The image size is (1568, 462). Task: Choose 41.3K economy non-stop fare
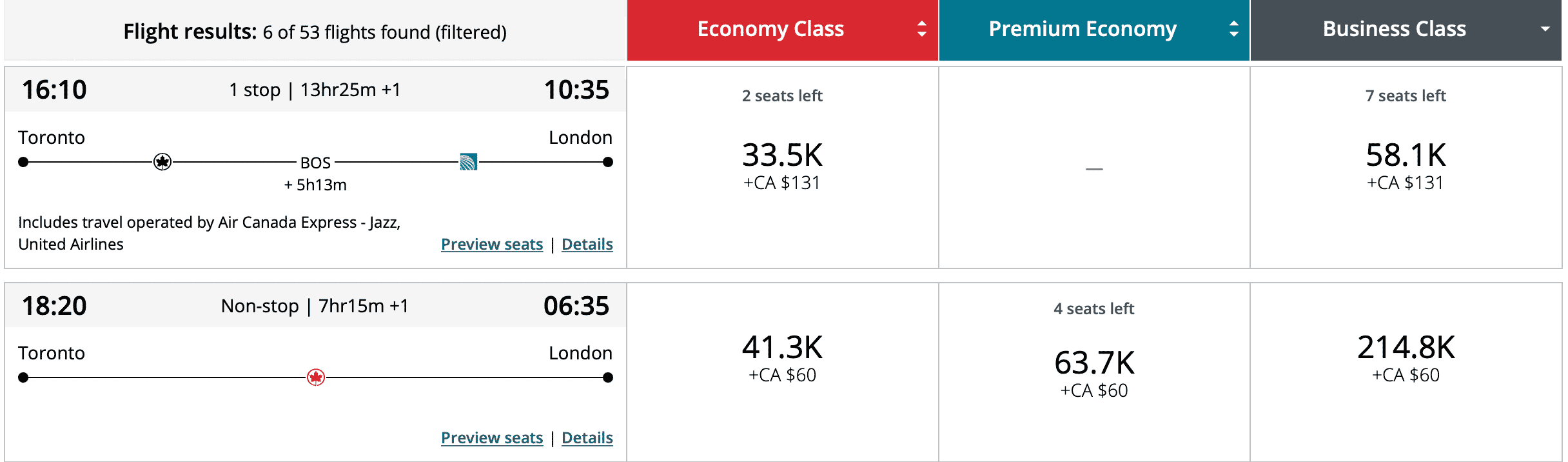click(782, 348)
